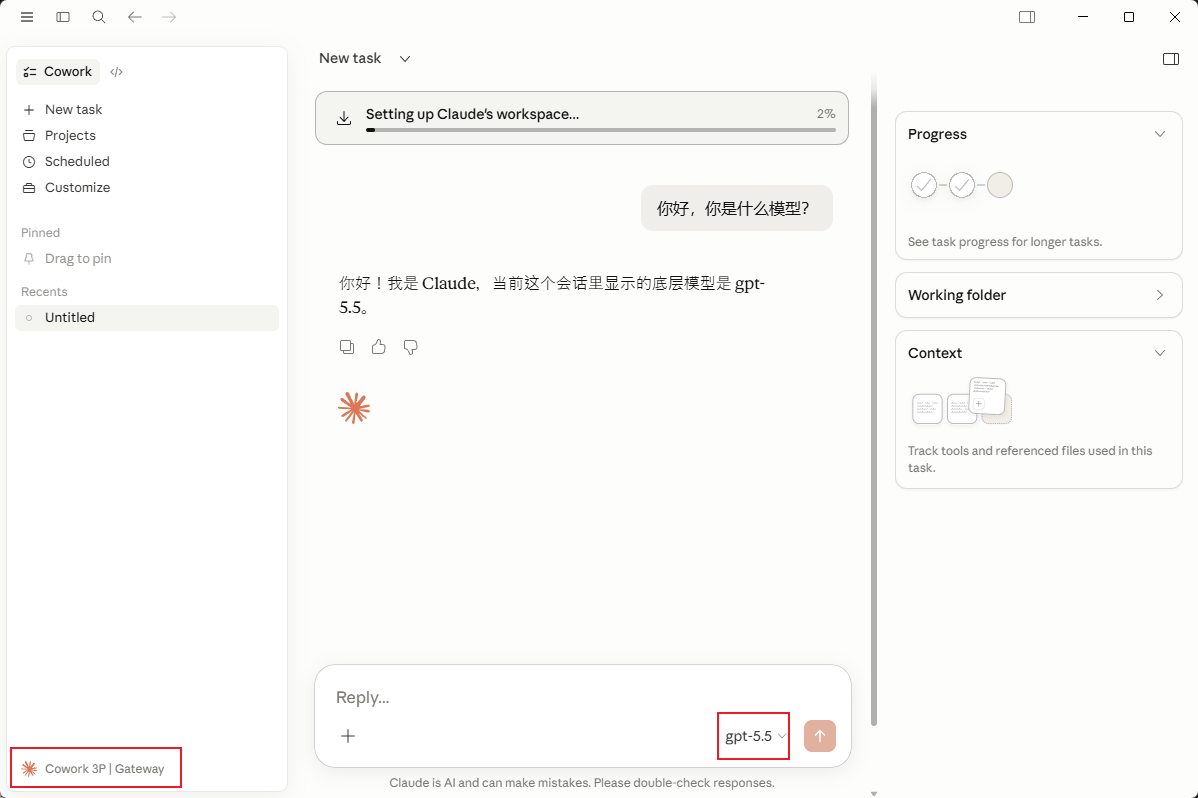Click the Progress steps illustration
Screen dimensions: 1198x798
(962, 185)
